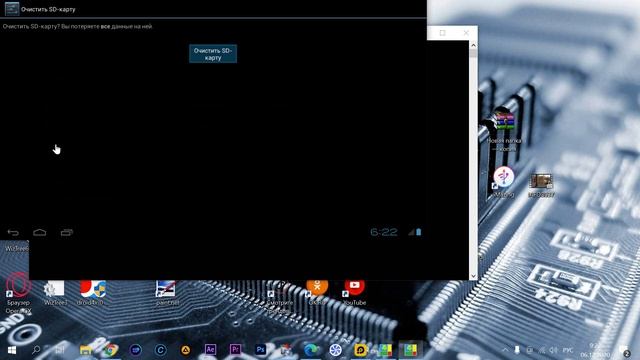This screenshot has height=360, width=640.
Task: Open File Explorer from the taskbar
Action: tap(85, 350)
